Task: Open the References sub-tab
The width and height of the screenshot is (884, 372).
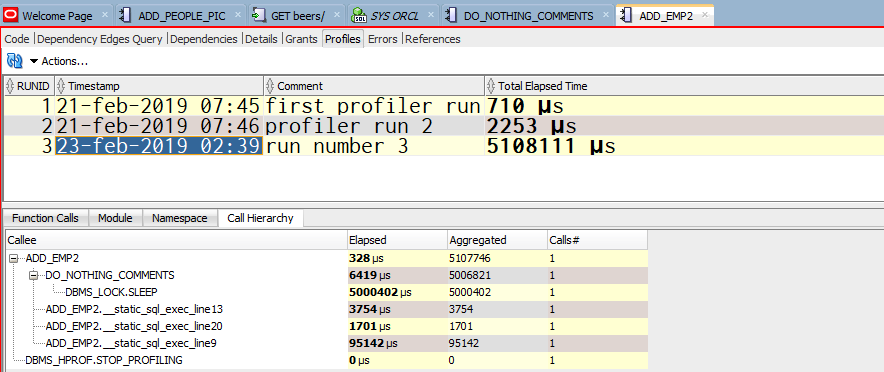Action: point(432,39)
